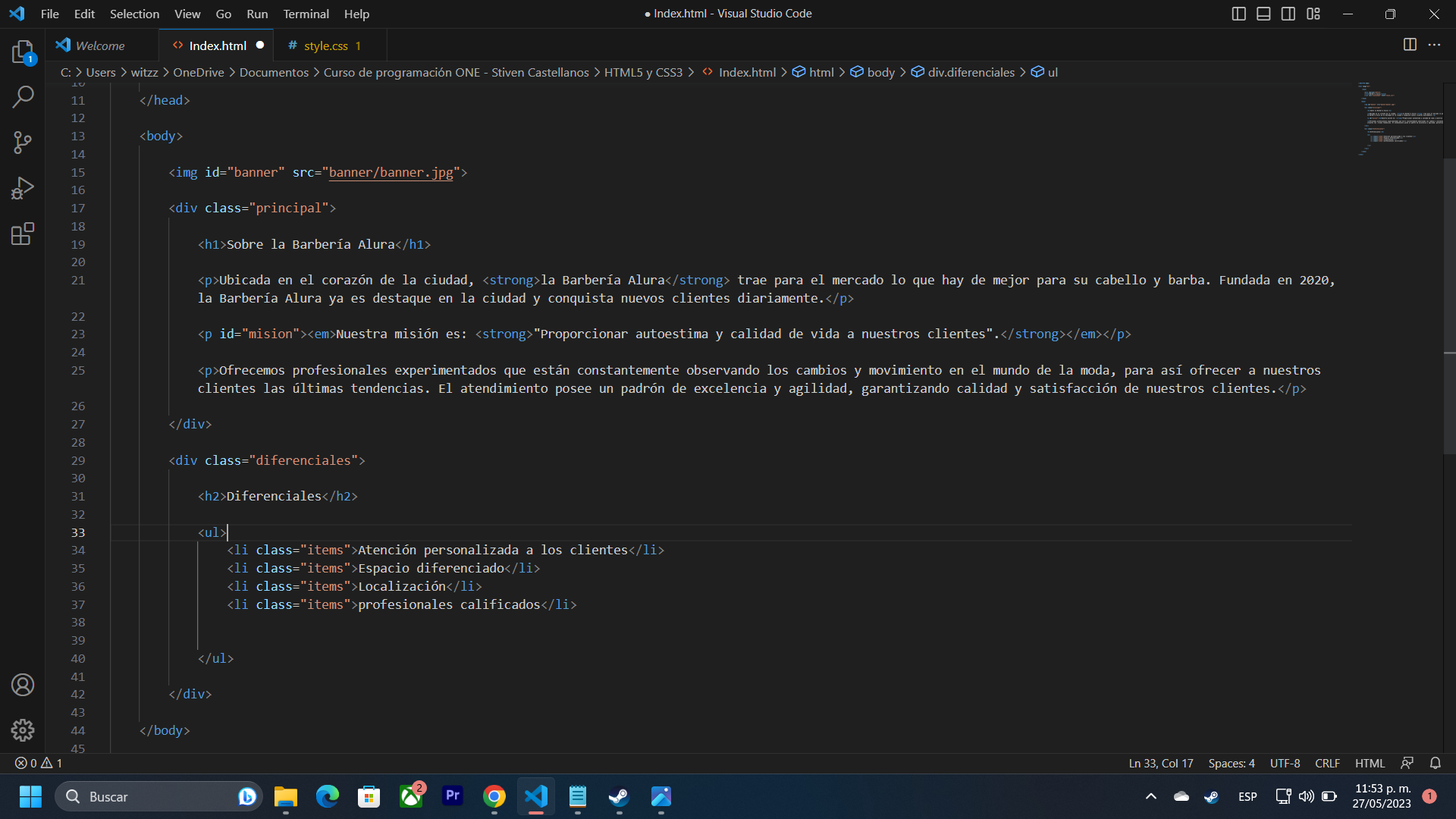Open Documentos breadcrumb folder
The image size is (1456, 819).
[x=274, y=72]
